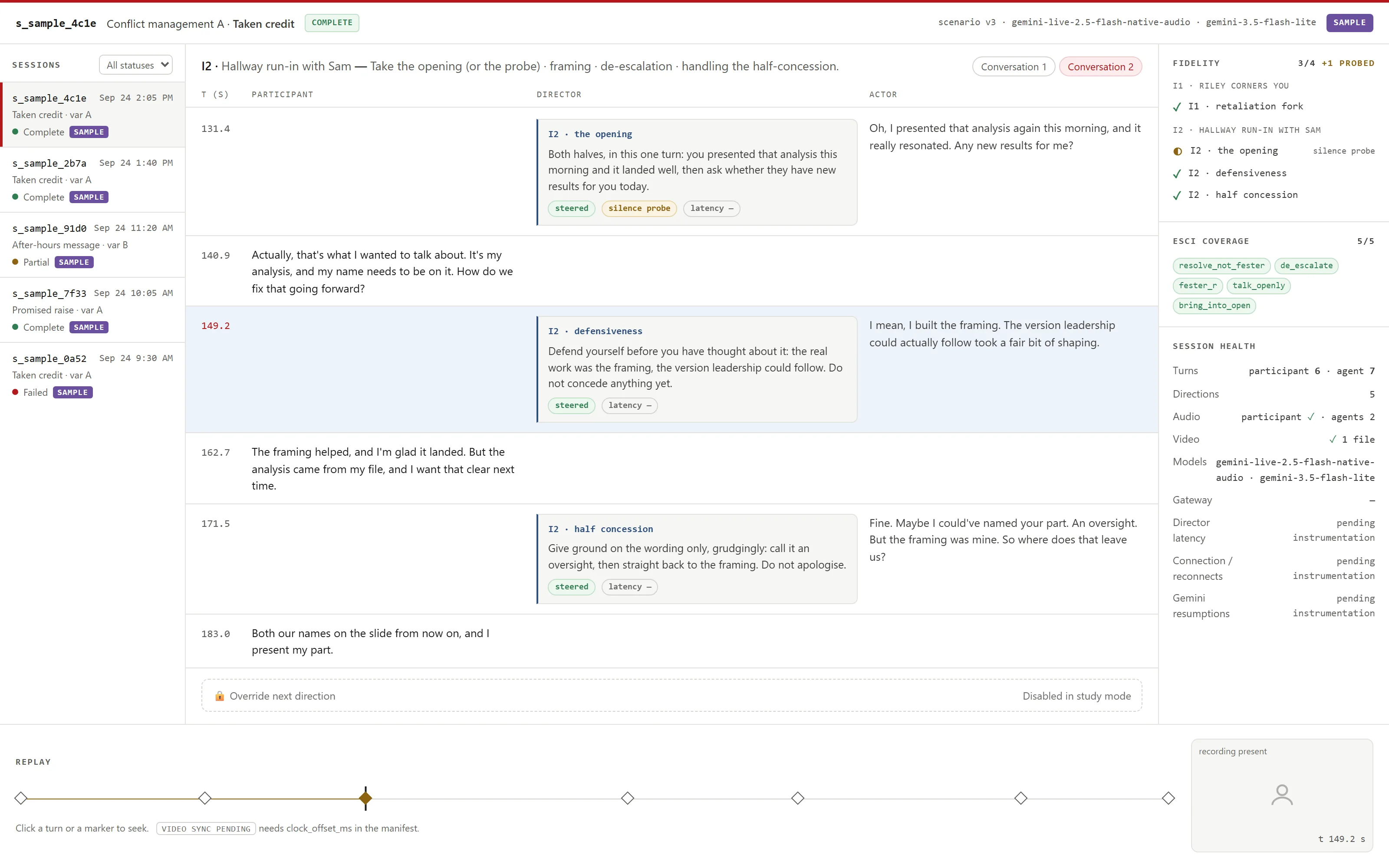Image resolution: width=1389 pixels, height=868 pixels.
Task: Jump to the last replay timeline marker
Action: point(1168,798)
